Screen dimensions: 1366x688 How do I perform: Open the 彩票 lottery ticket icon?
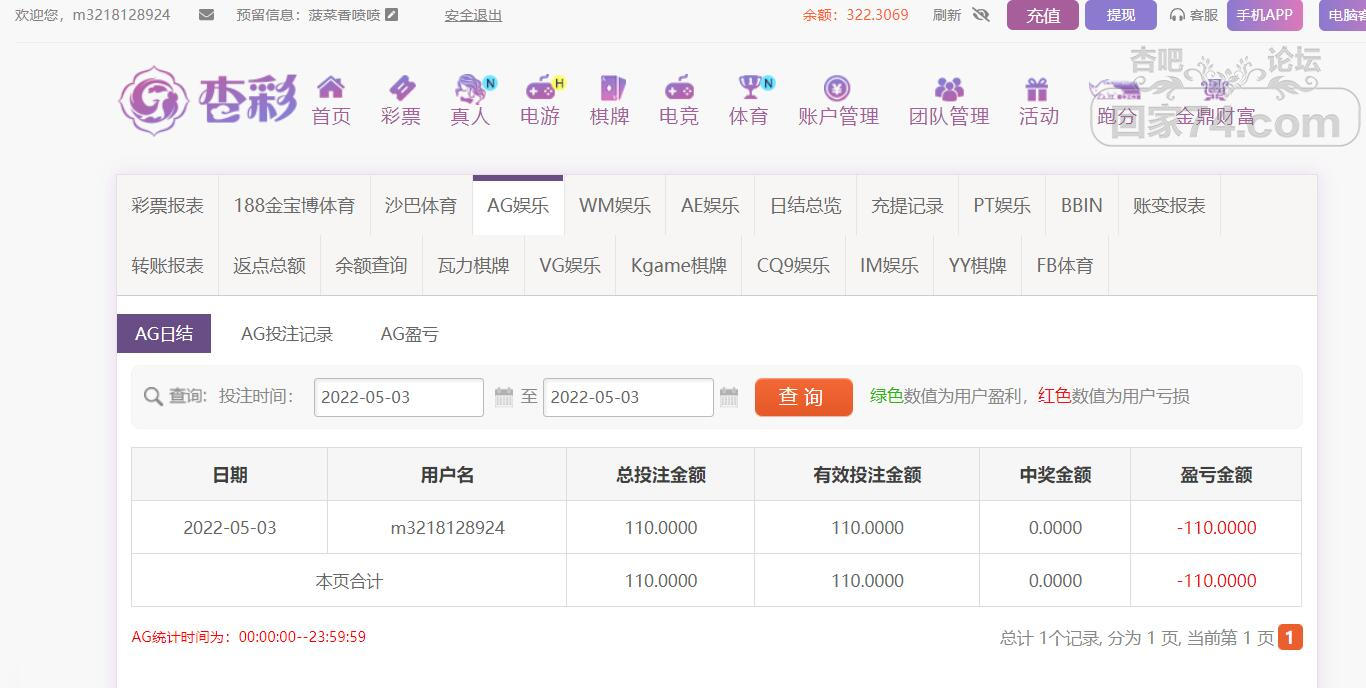401,88
